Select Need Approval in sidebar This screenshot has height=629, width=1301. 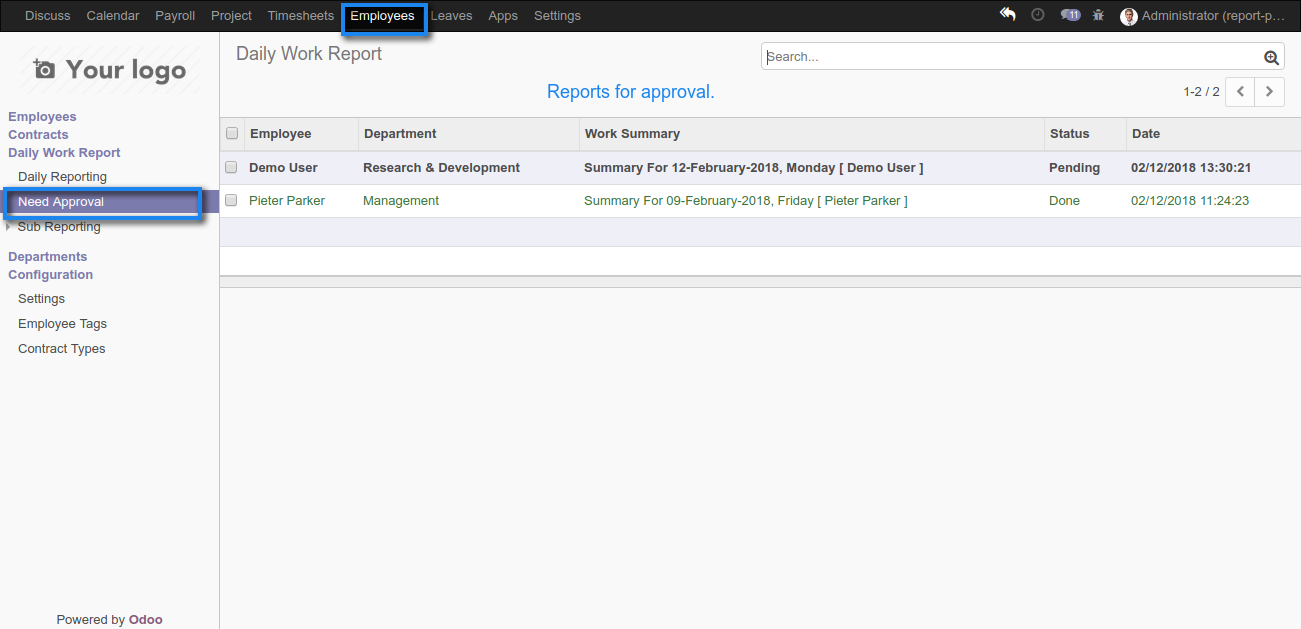(61, 202)
